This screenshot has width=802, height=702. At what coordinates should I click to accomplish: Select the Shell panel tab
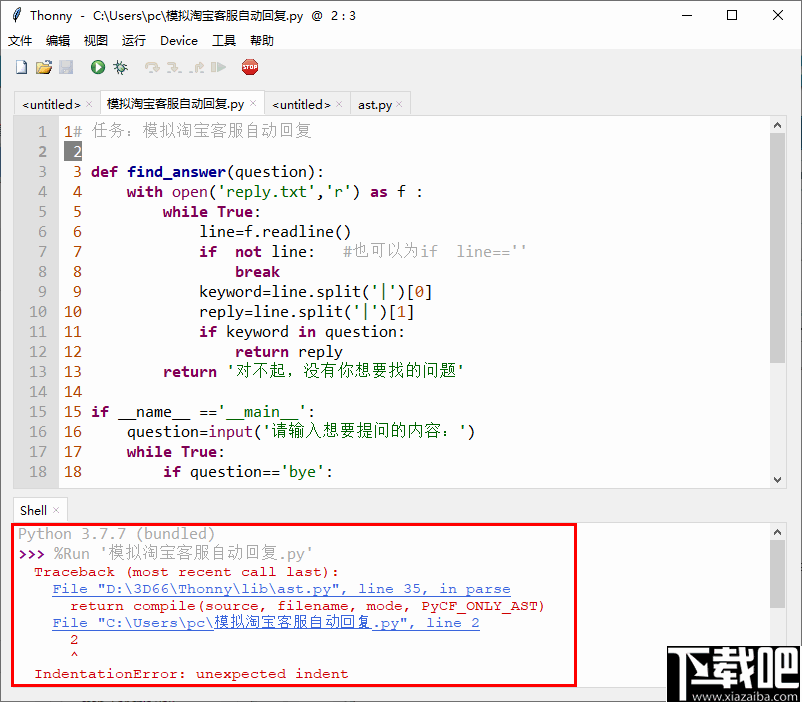coord(33,510)
